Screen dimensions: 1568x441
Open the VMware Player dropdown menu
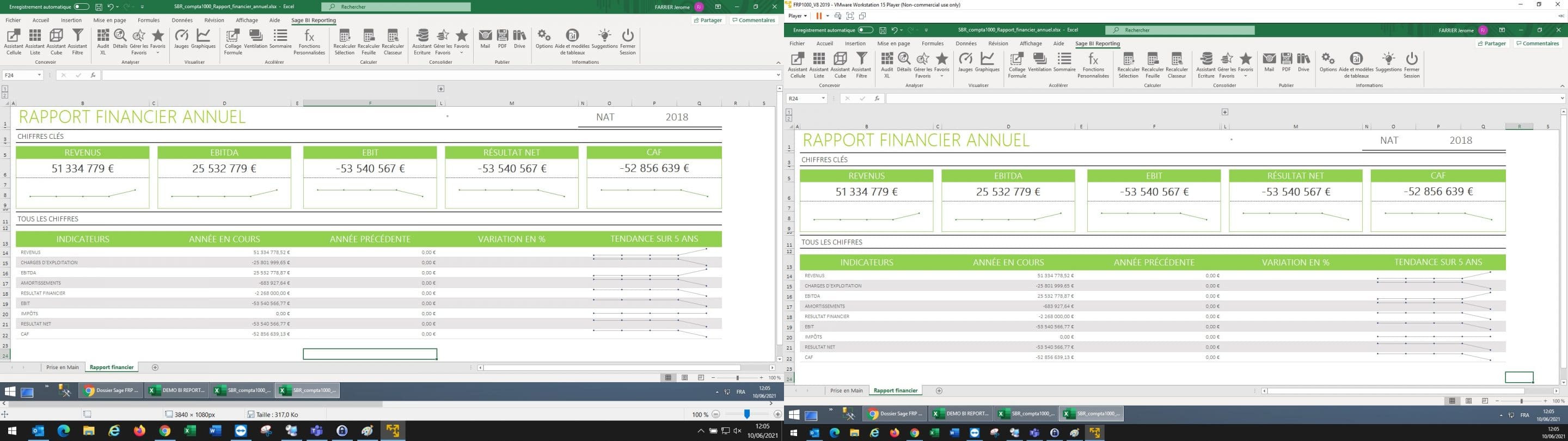[798, 16]
